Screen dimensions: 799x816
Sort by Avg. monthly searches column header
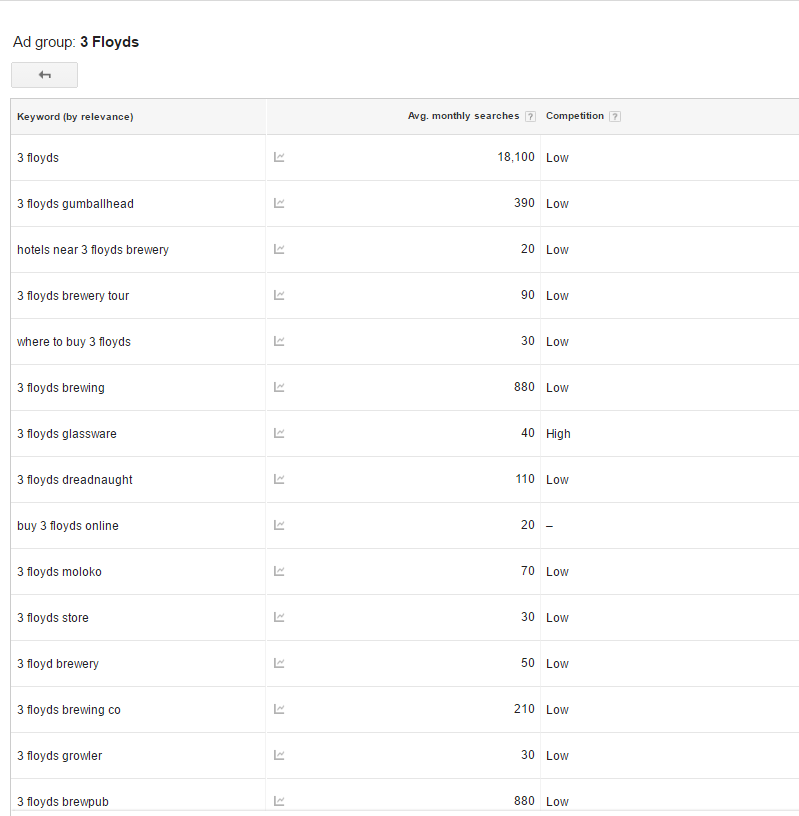point(463,116)
